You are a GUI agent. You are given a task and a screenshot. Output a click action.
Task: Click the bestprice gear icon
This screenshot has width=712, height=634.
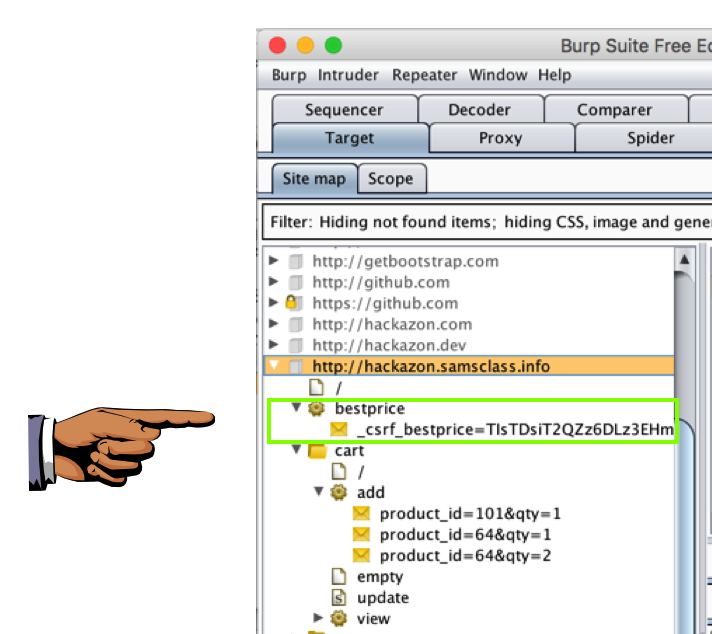coord(316,408)
